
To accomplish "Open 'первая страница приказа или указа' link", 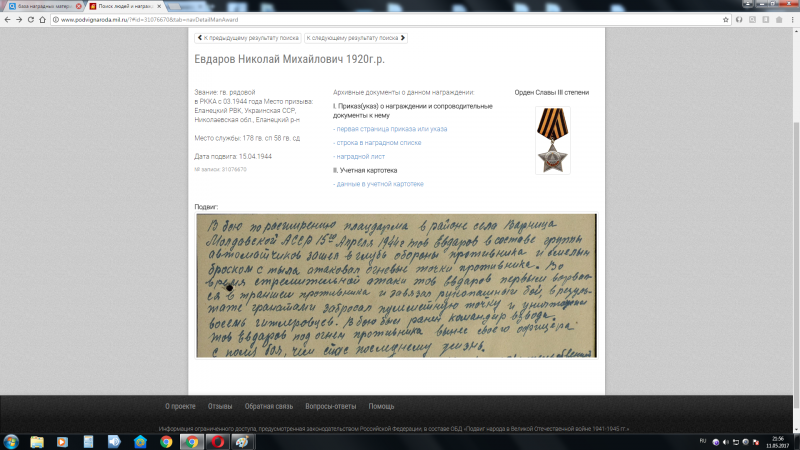I will click(x=390, y=129).
